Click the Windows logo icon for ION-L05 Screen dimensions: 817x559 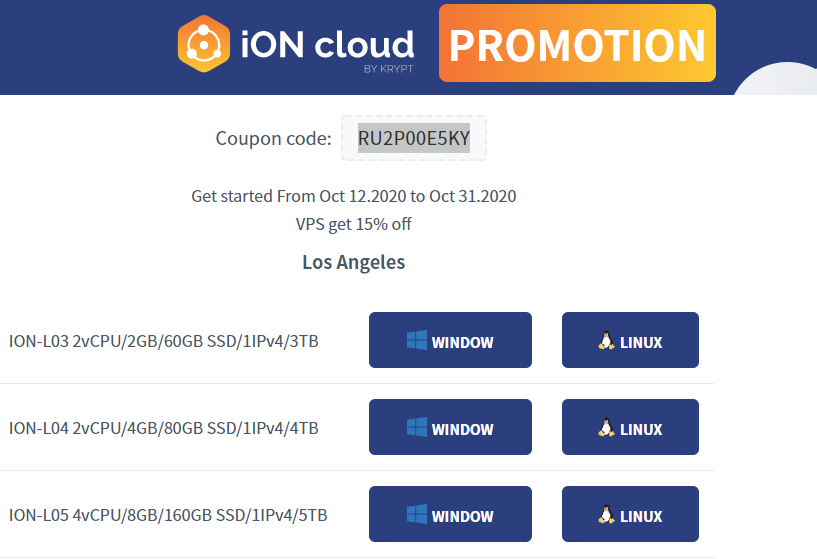417,514
